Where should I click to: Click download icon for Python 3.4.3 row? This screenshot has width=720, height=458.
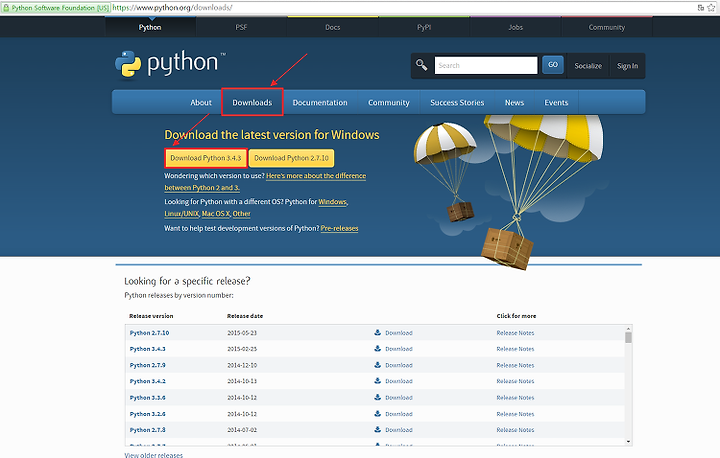point(377,348)
